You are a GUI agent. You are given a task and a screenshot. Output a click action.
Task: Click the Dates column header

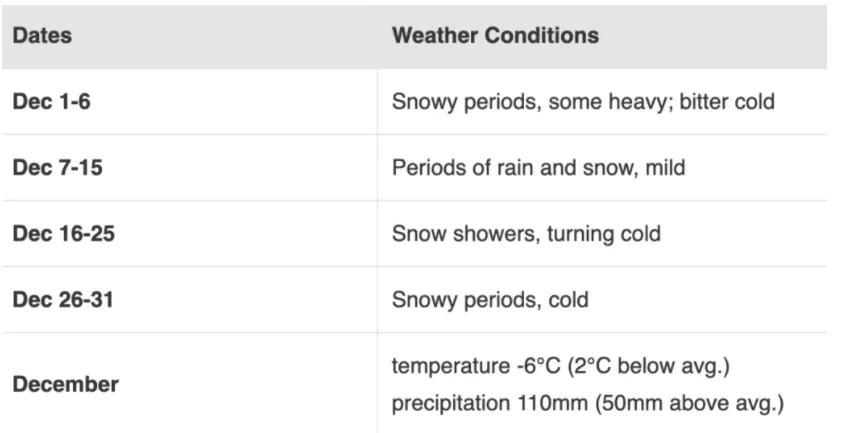pyautogui.click(x=42, y=35)
